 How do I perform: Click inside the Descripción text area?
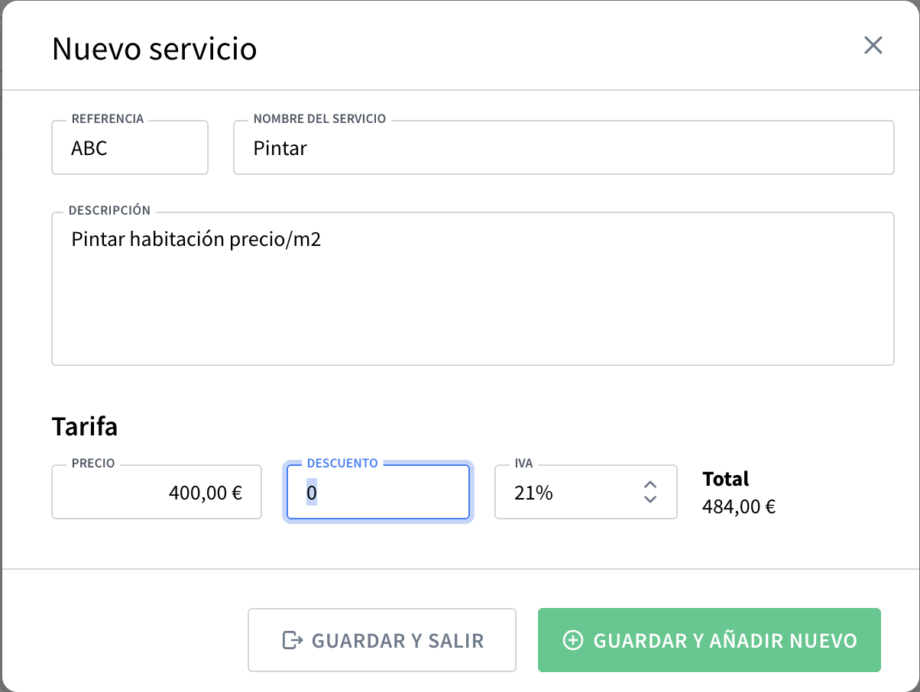(x=472, y=295)
